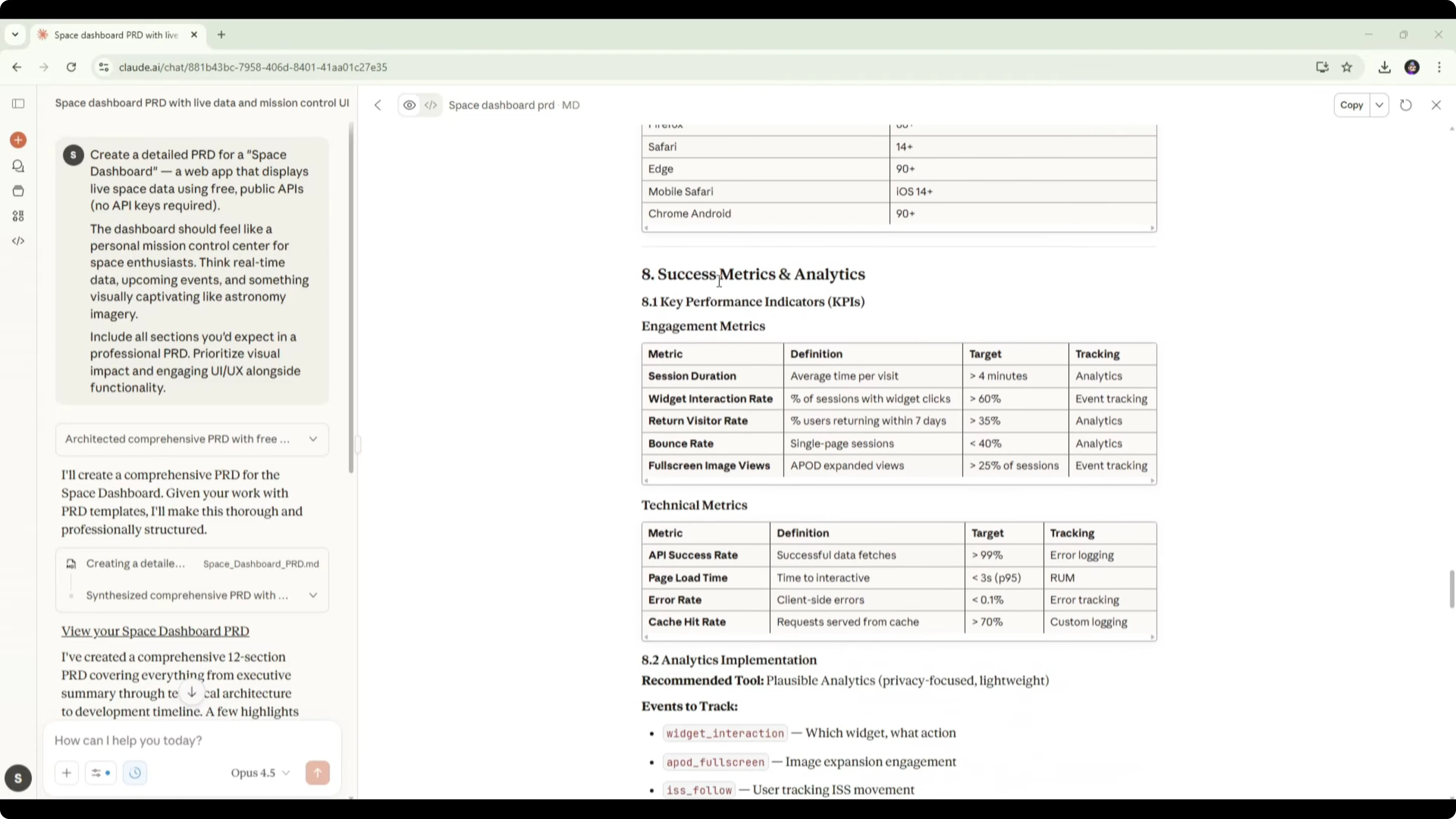The image size is (1456, 819).
Task: Click the new chat plus icon
Action: [18, 140]
